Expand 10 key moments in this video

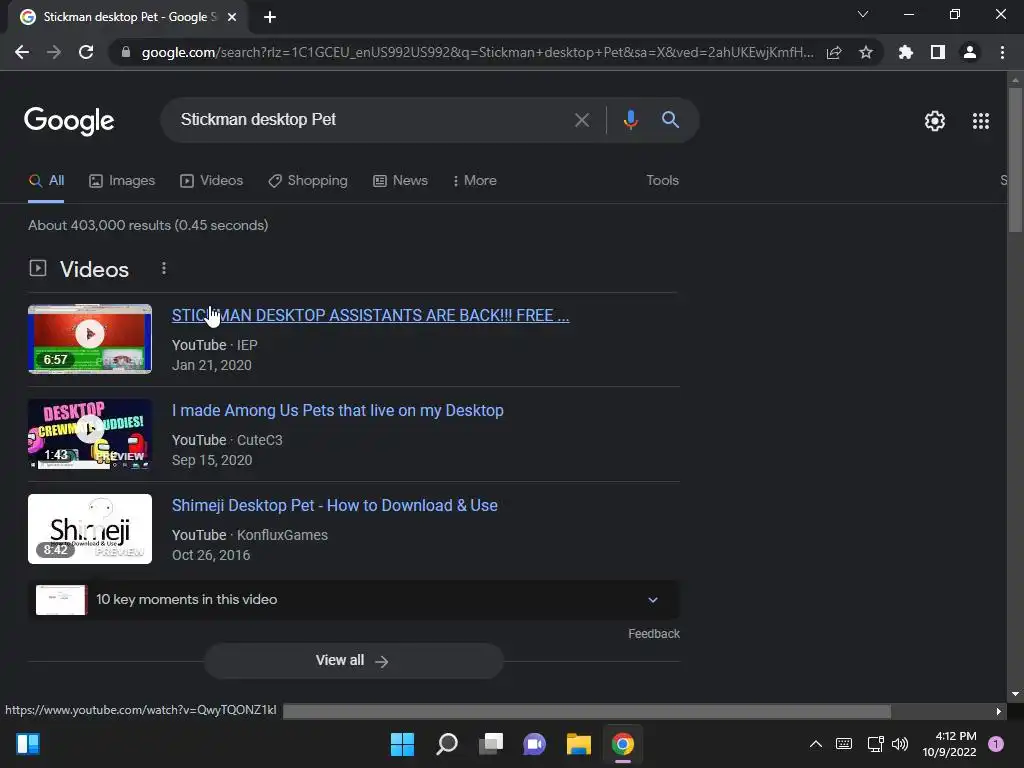coord(353,600)
